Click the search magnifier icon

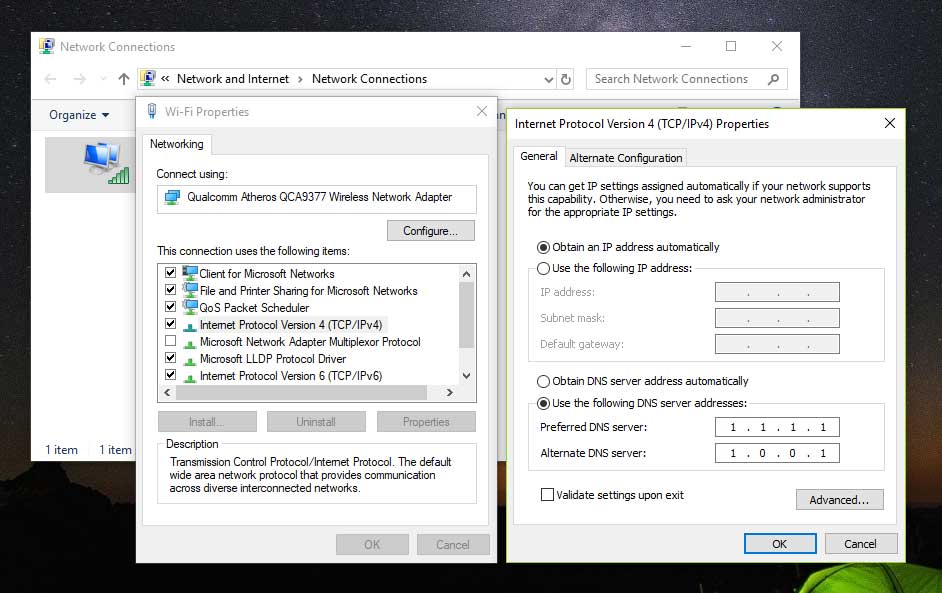coord(773,79)
